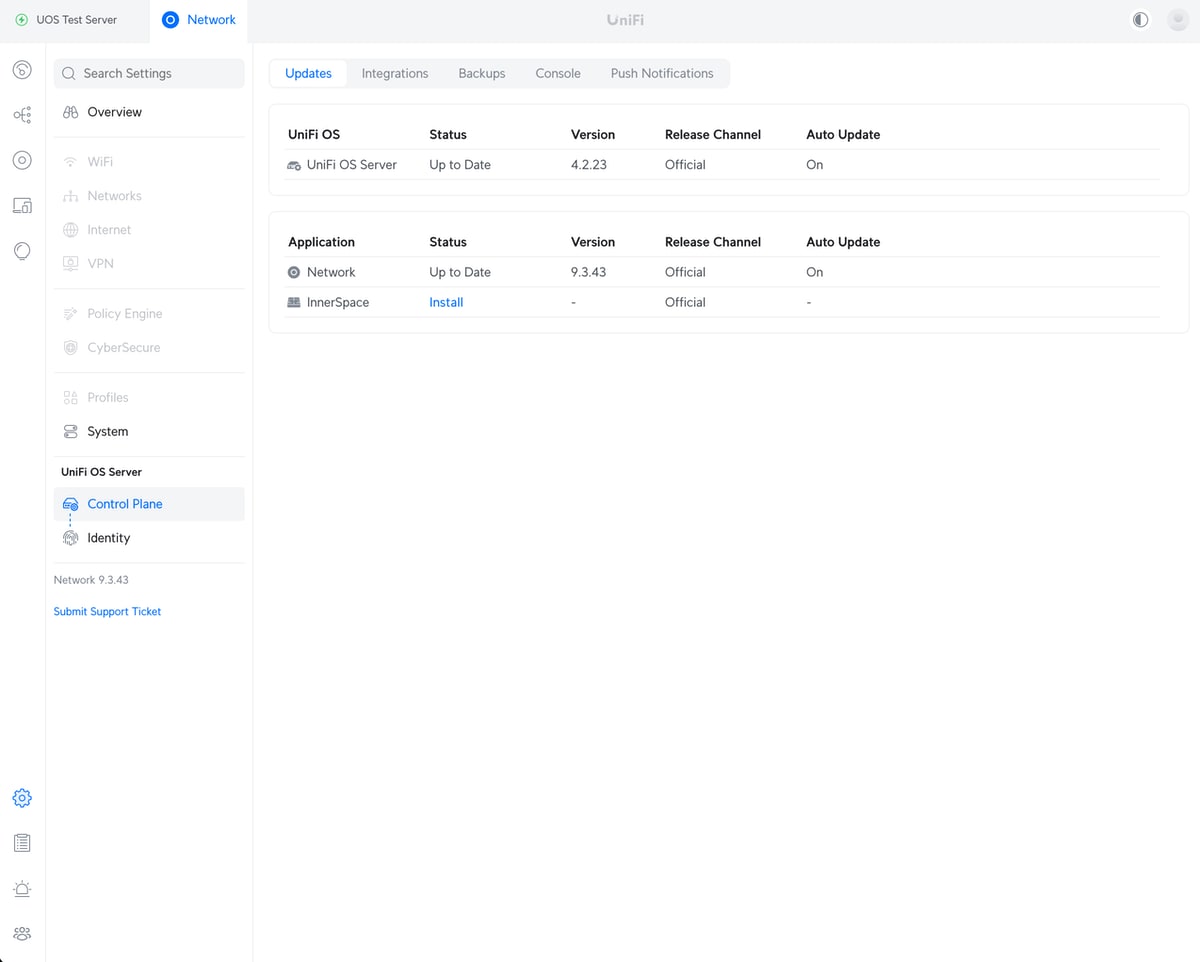Image resolution: width=1200 pixels, height=962 pixels.
Task: Switch to the Integrations tab
Action: (x=394, y=73)
